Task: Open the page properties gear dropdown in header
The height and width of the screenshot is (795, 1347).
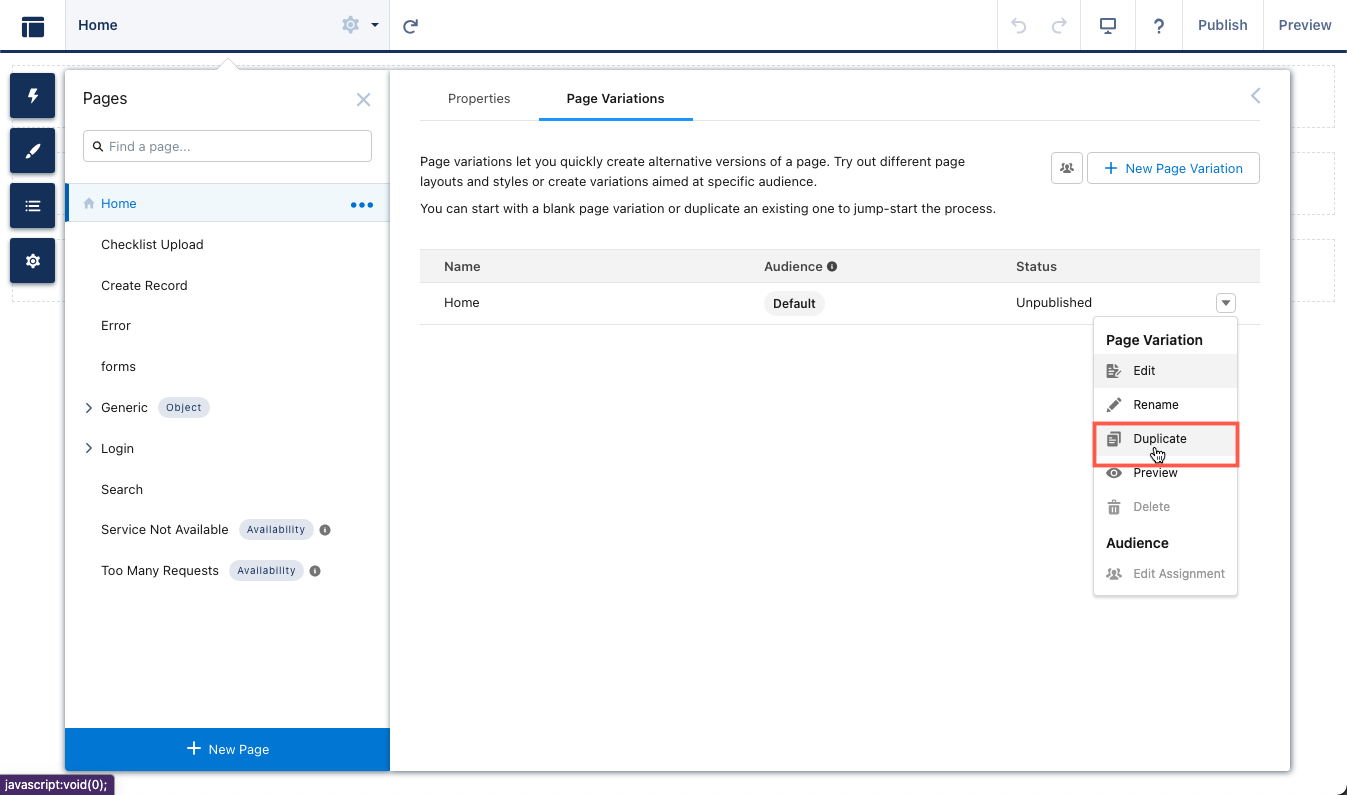Action: (359, 25)
